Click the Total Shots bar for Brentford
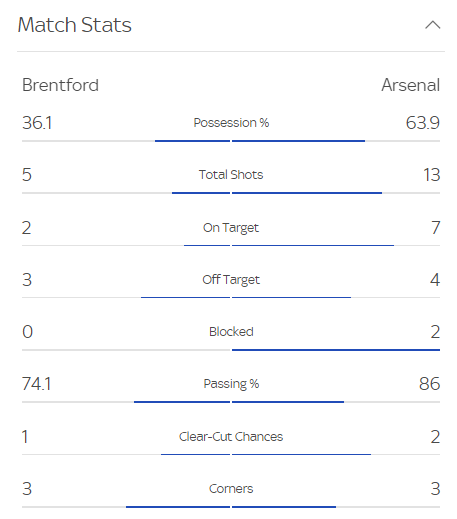The width and height of the screenshot is (457, 519). click(201, 193)
